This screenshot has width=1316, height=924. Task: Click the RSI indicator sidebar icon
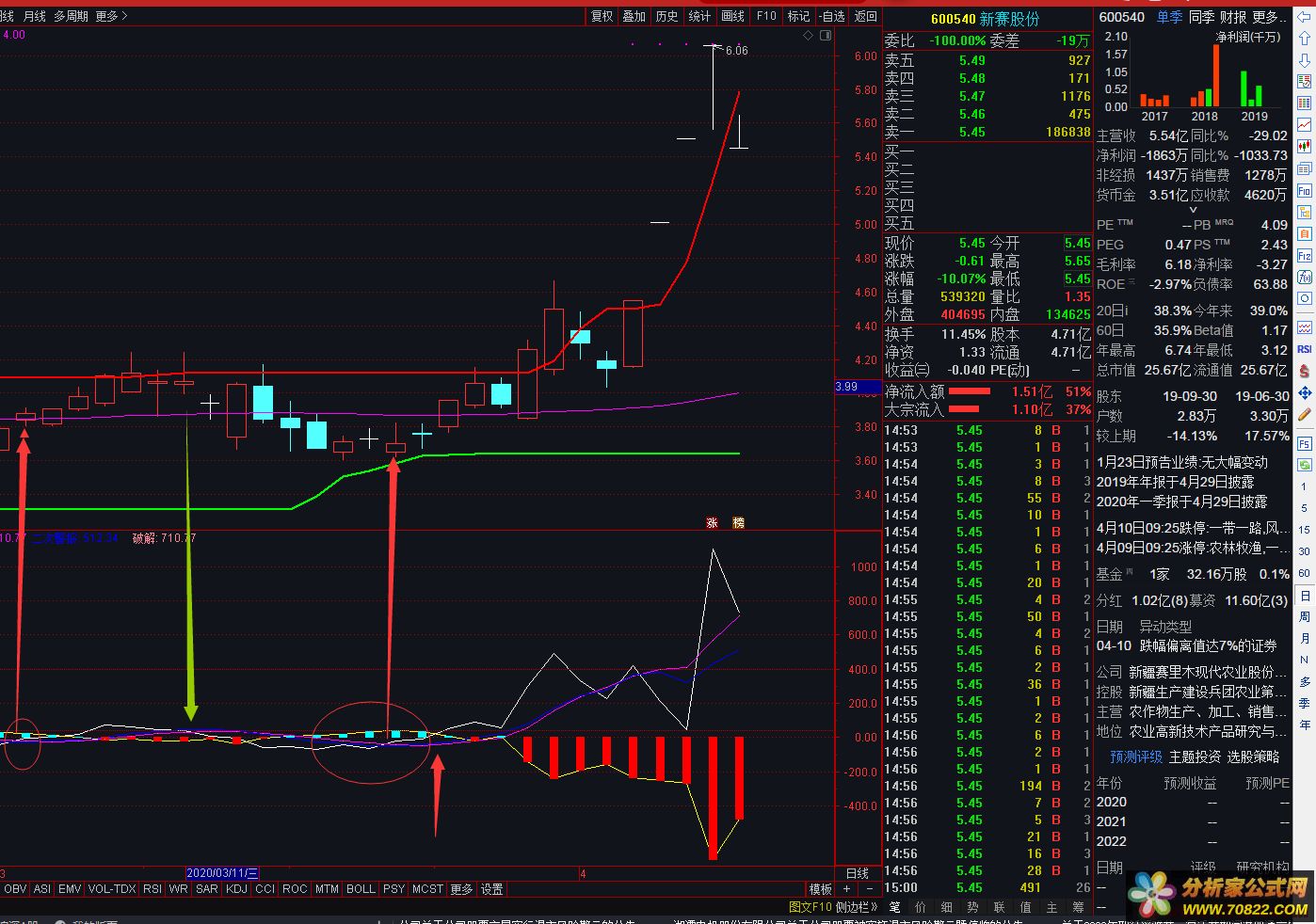pyautogui.click(x=1305, y=349)
